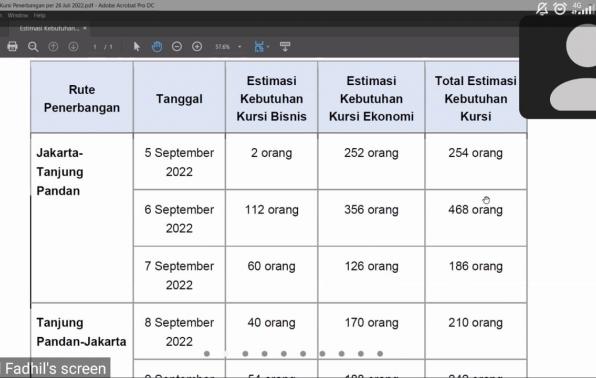The width and height of the screenshot is (596, 378).
Task: Click the Rute Penerbangan column header
Action: (82, 98)
